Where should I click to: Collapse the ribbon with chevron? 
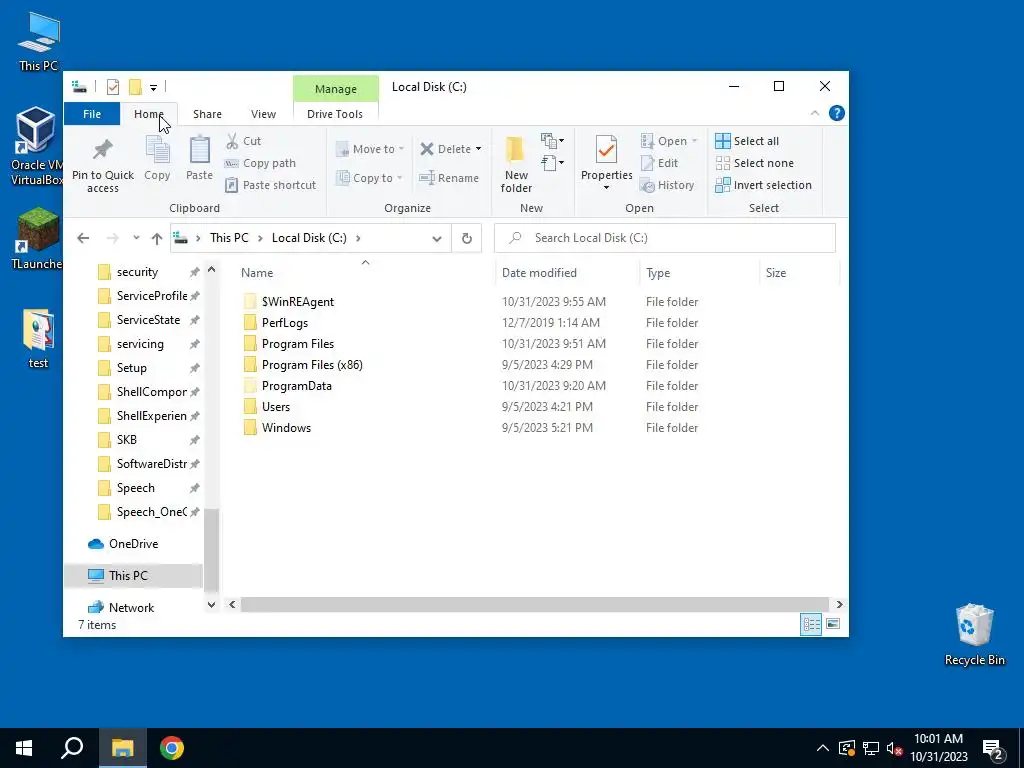[814, 114]
